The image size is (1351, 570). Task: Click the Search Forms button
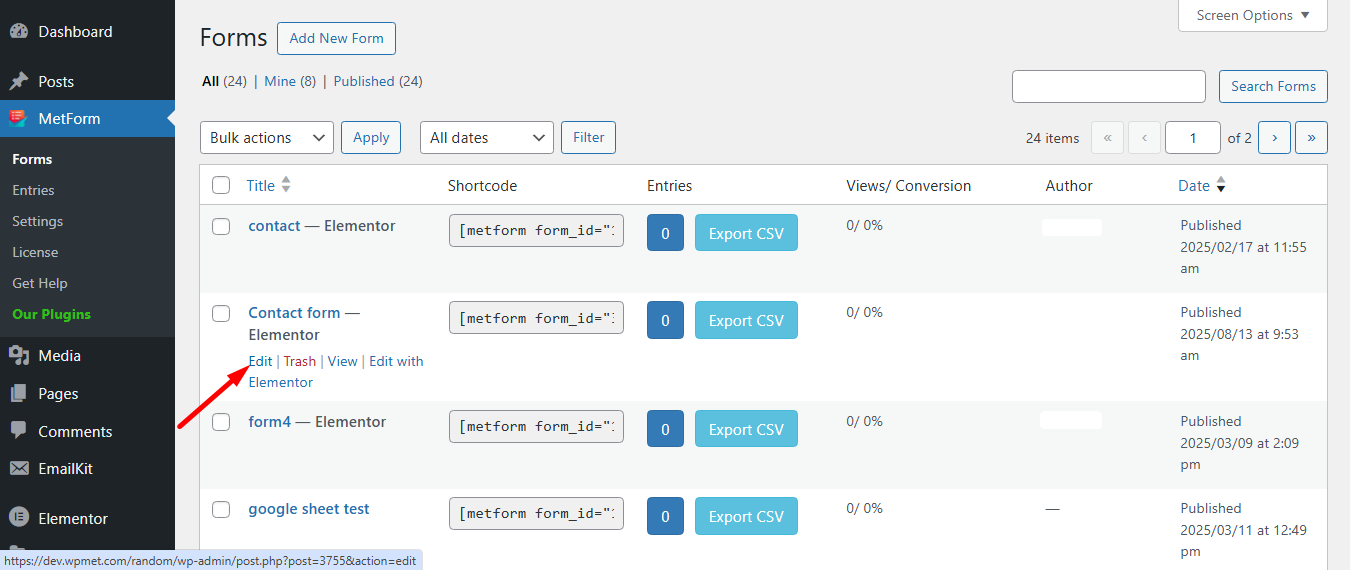pos(1273,86)
